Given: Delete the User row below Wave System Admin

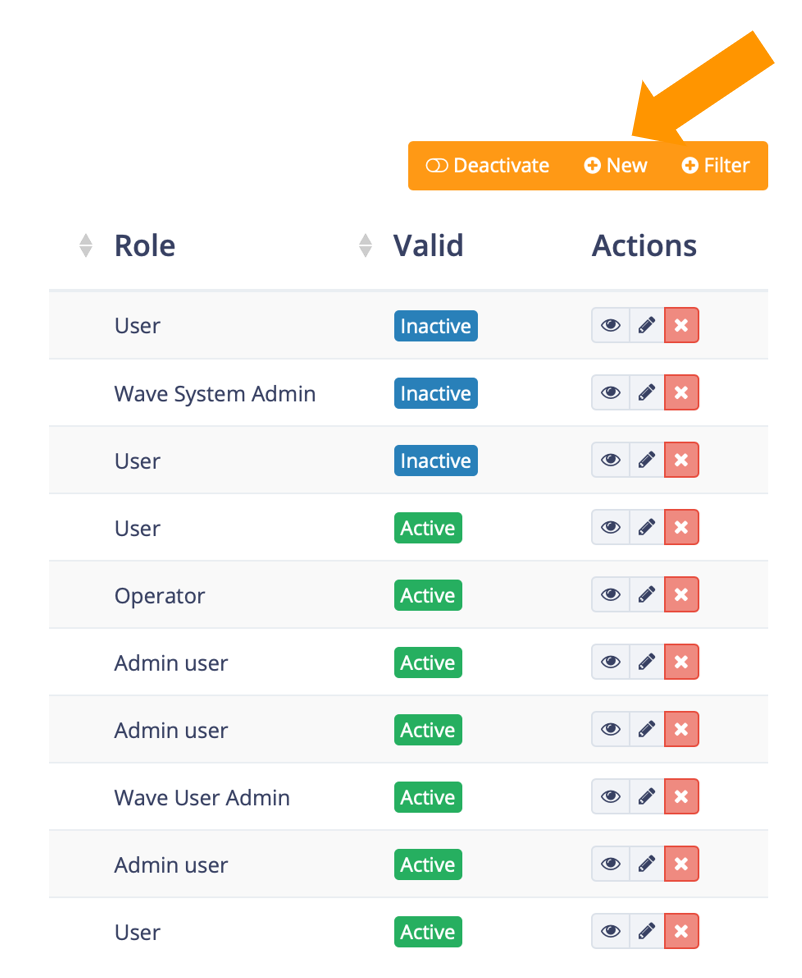Looking at the screenshot, I should (x=681, y=460).
